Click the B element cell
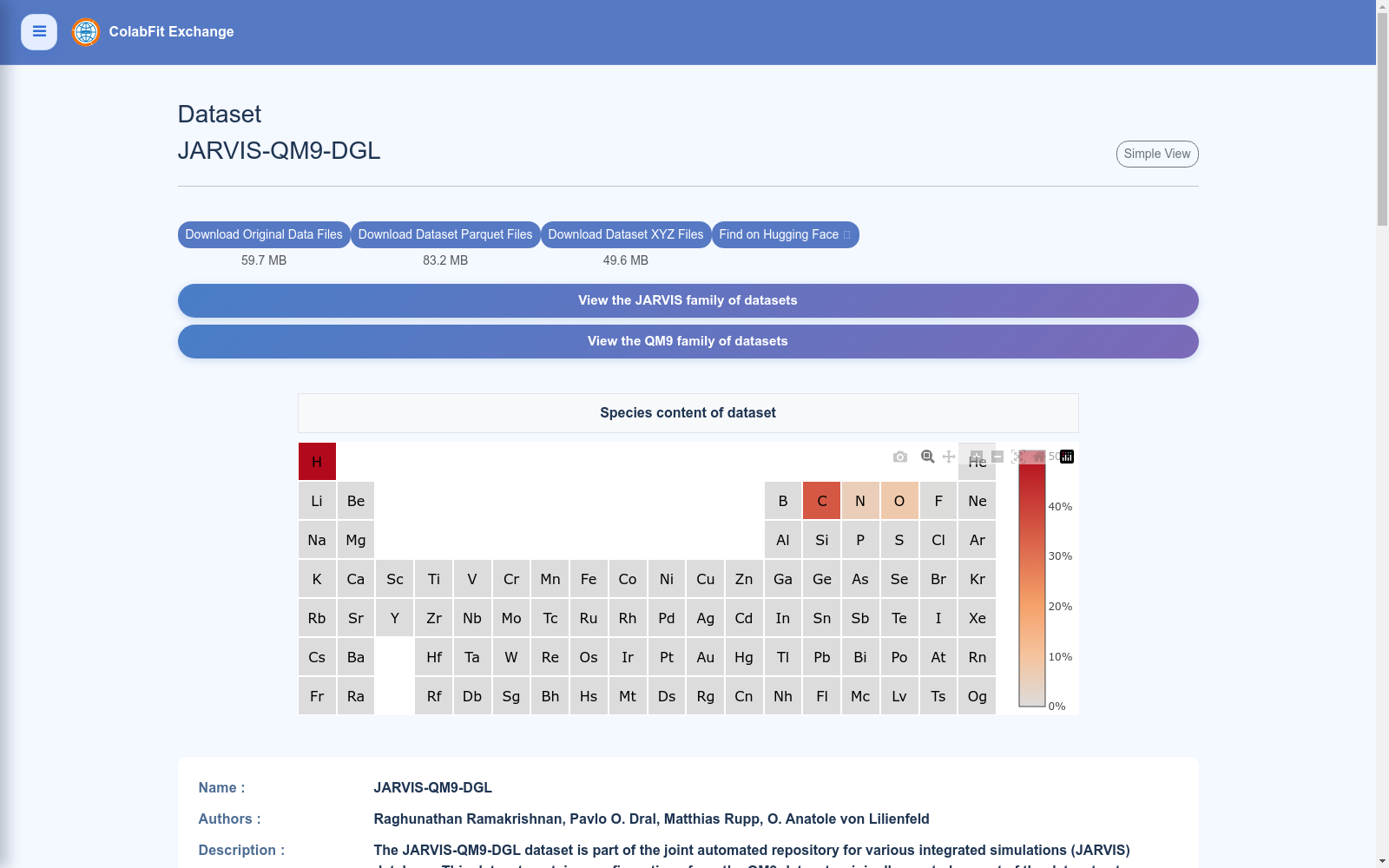Viewport: 1389px width, 868px height. [783, 501]
